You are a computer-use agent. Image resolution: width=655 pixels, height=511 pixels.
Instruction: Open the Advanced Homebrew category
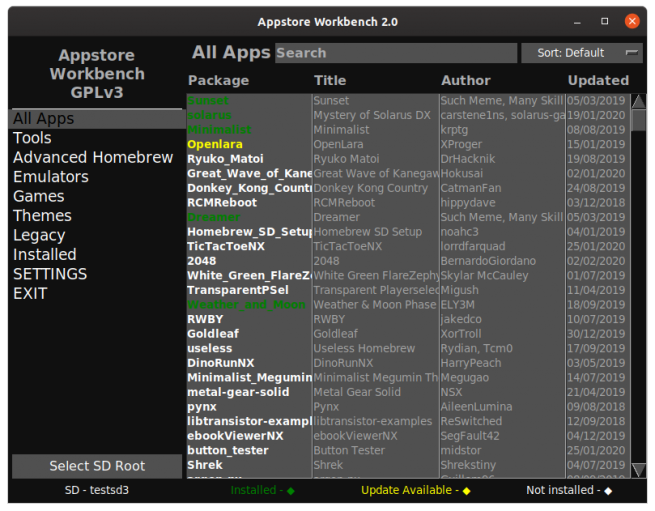coord(93,157)
